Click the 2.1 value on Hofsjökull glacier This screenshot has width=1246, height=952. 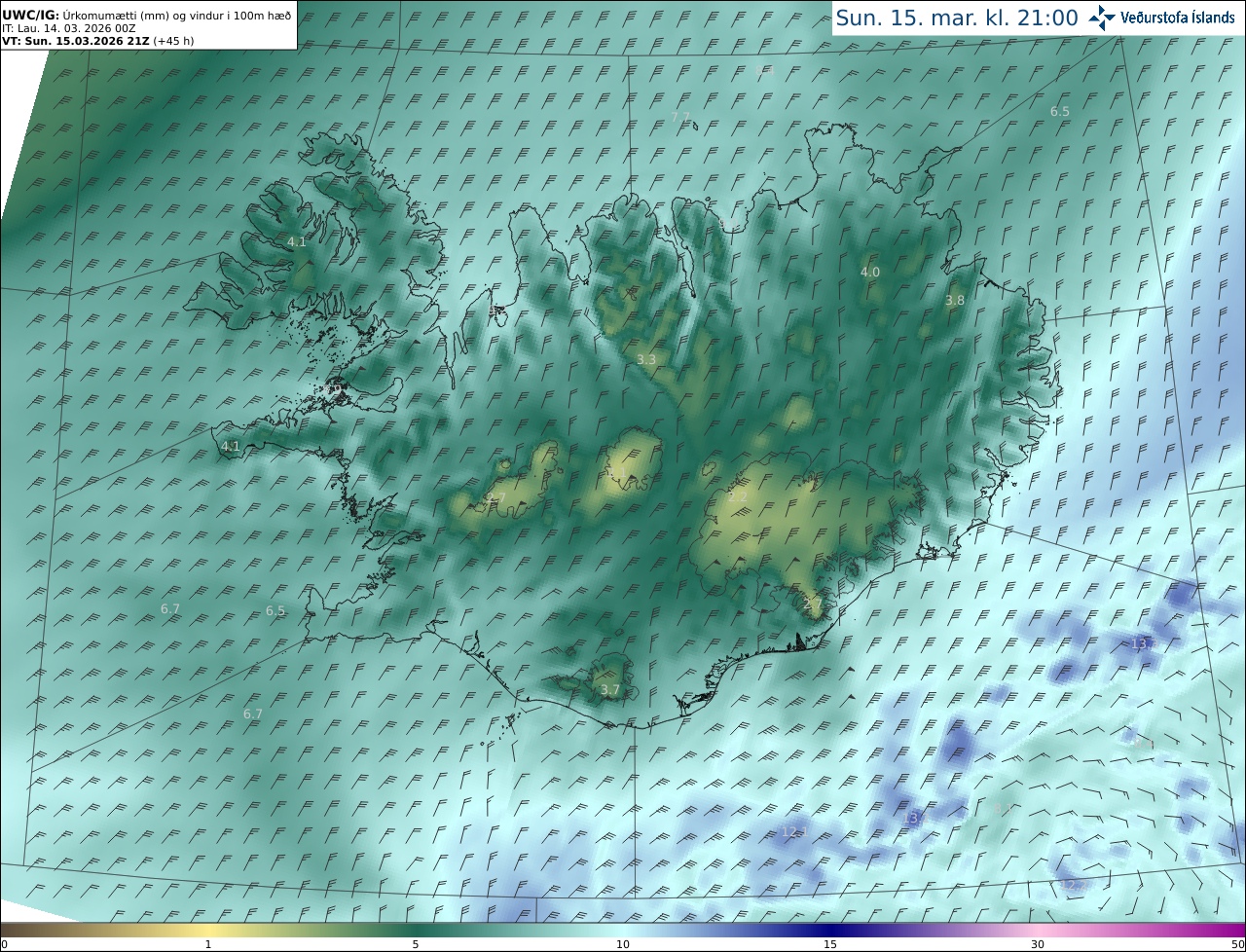617,473
